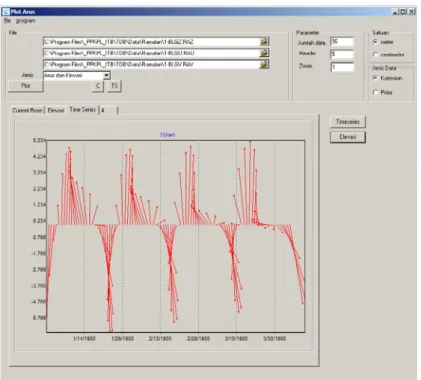The width and height of the screenshot is (421, 380).
Task: Switch to the Current Rose tab
Action: coord(27,110)
